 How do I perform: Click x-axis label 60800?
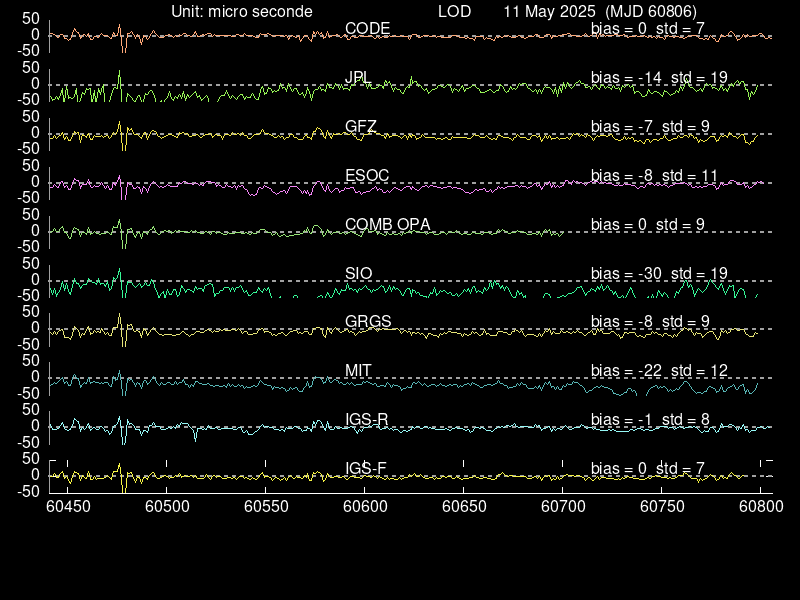(761, 507)
